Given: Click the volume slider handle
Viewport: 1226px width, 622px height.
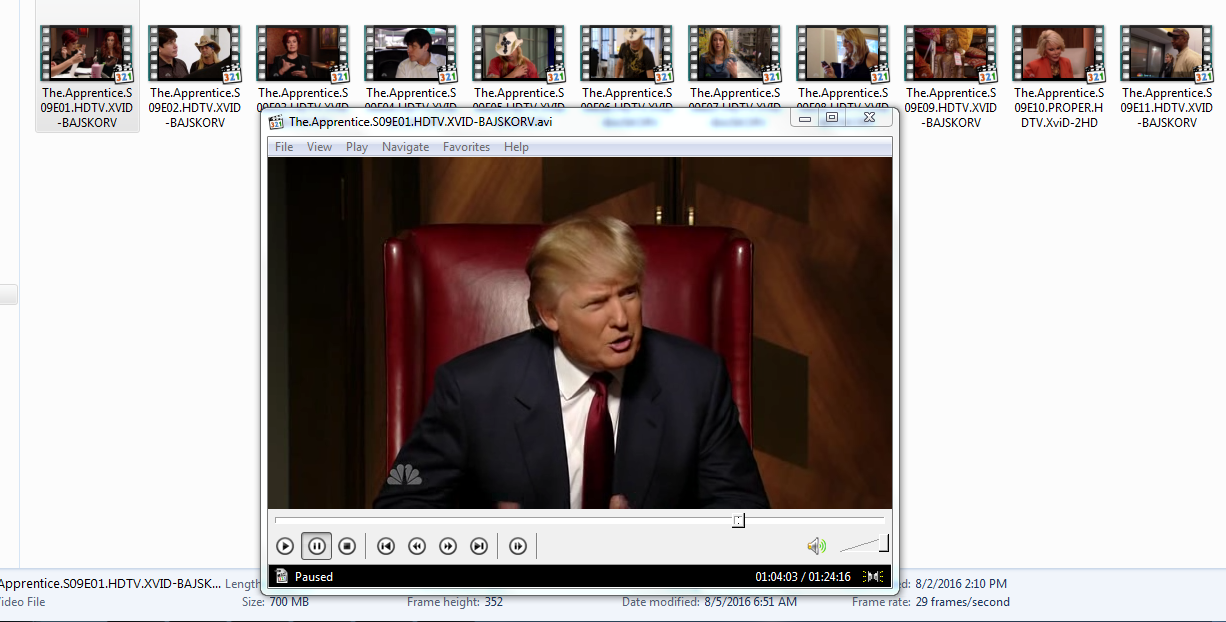Looking at the screenshot, I should pos(883,544).
